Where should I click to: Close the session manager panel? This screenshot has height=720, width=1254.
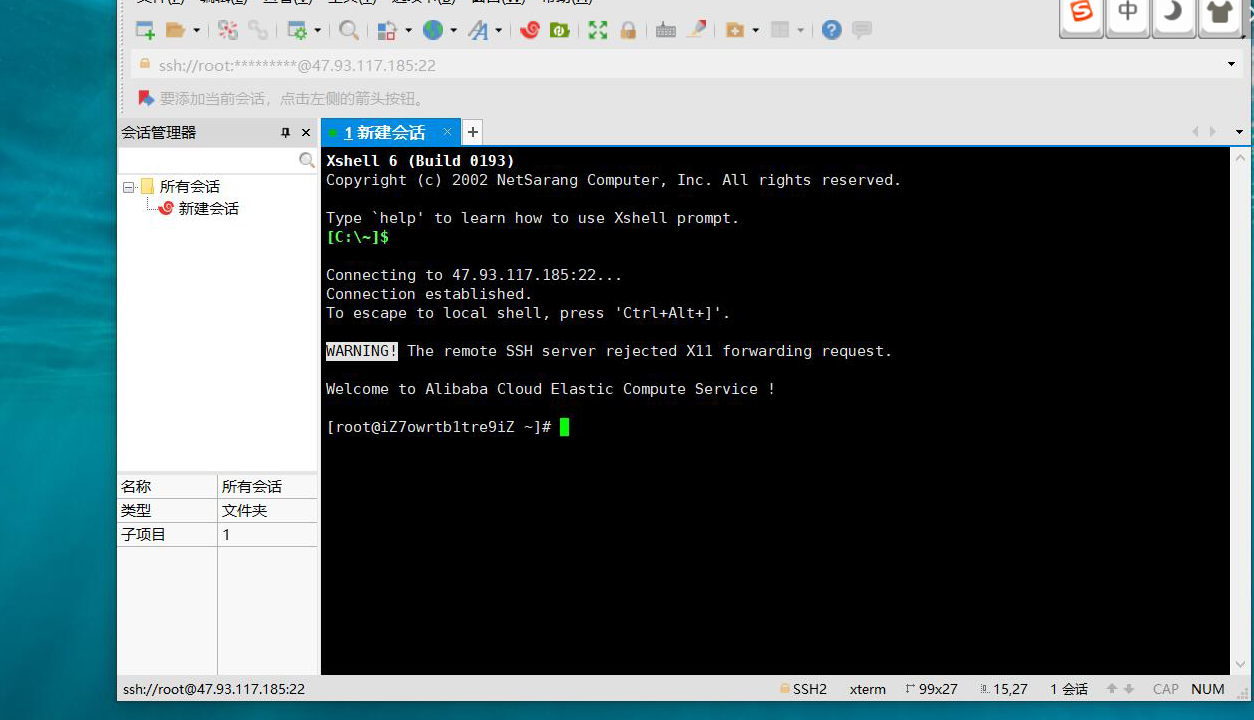tap(306, 132)
